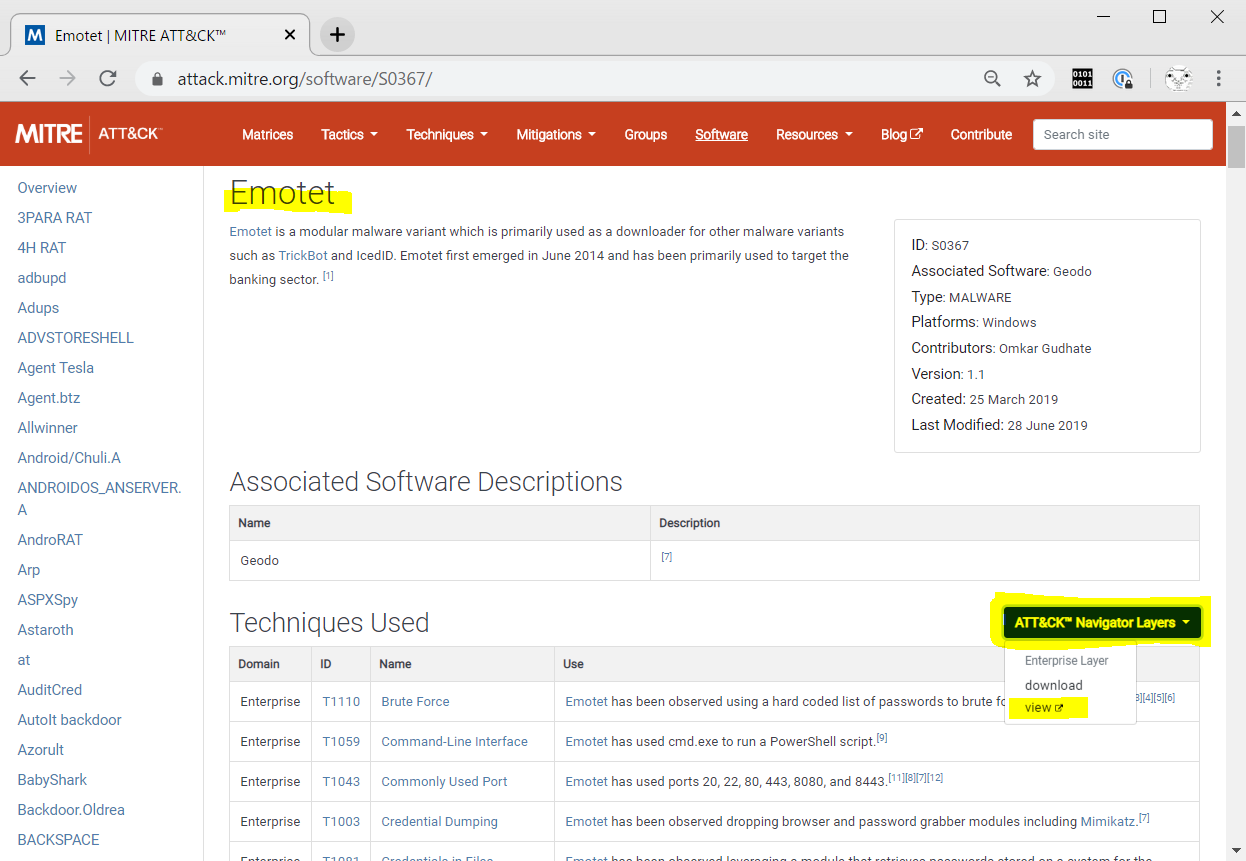Open Astaroth in sidebar
This screenshot has width=1246, height=861.
click(x=46, y=630)
